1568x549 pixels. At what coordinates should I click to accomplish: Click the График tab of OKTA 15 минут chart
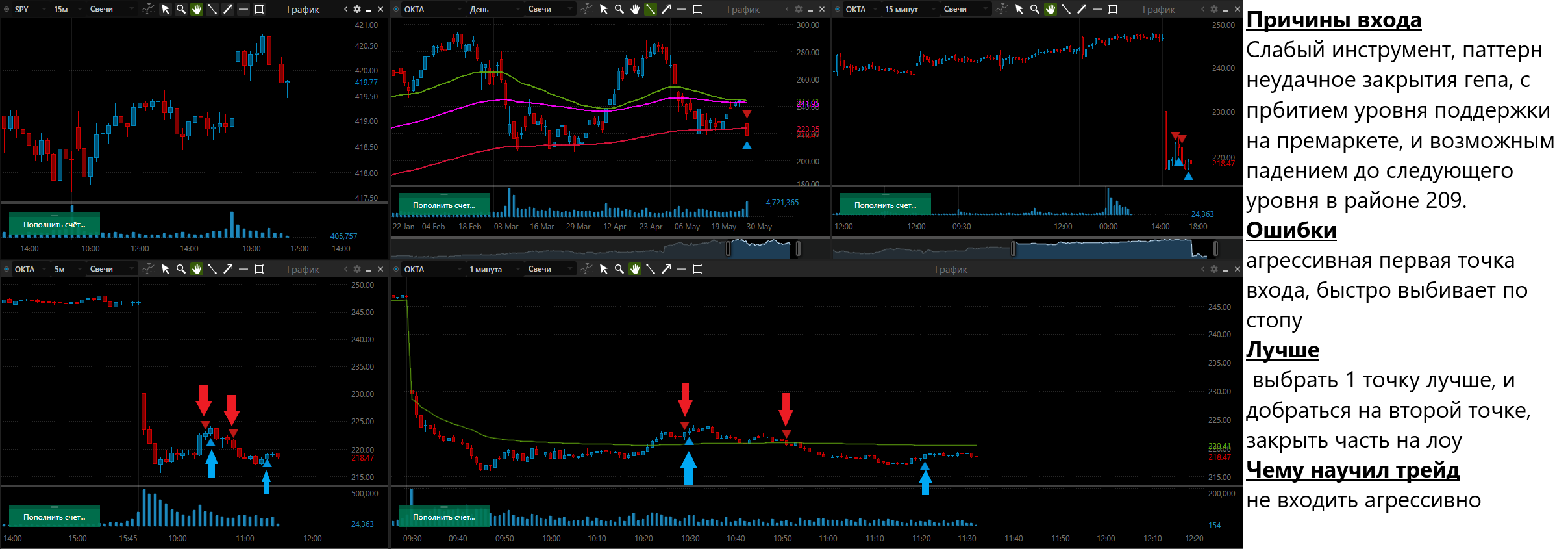(1159, 10)
